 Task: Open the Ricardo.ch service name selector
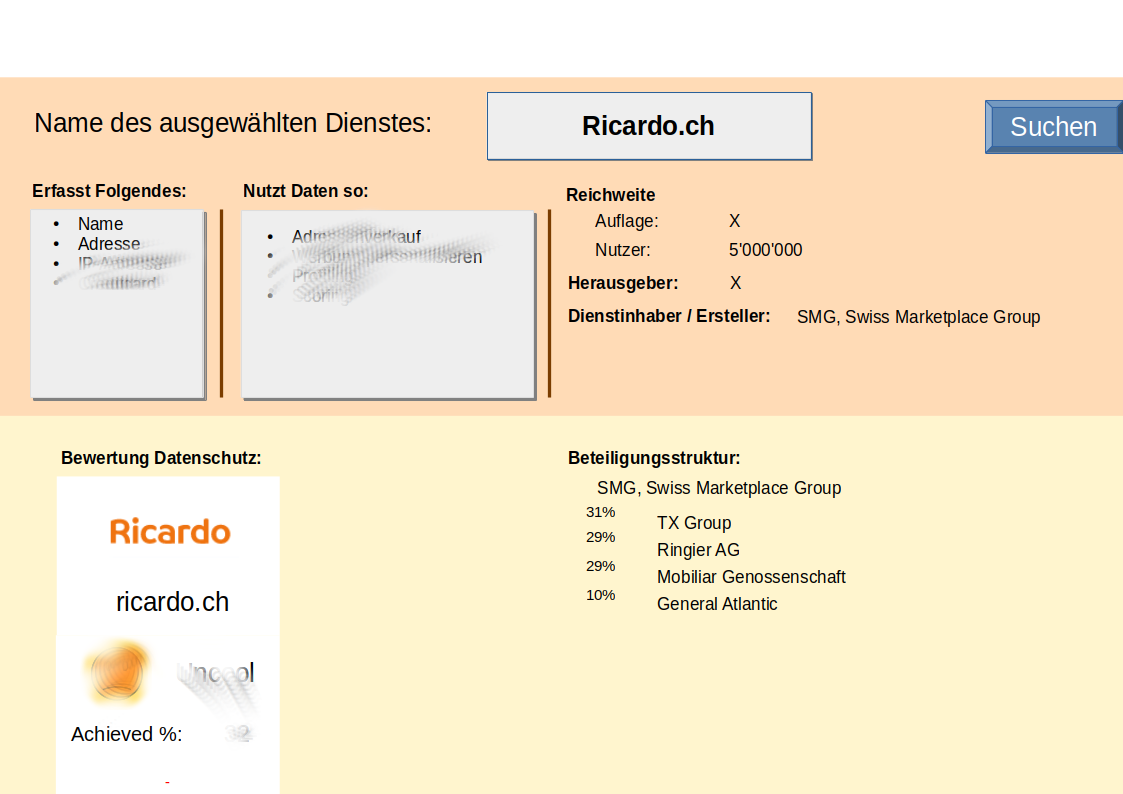point(649,126)
